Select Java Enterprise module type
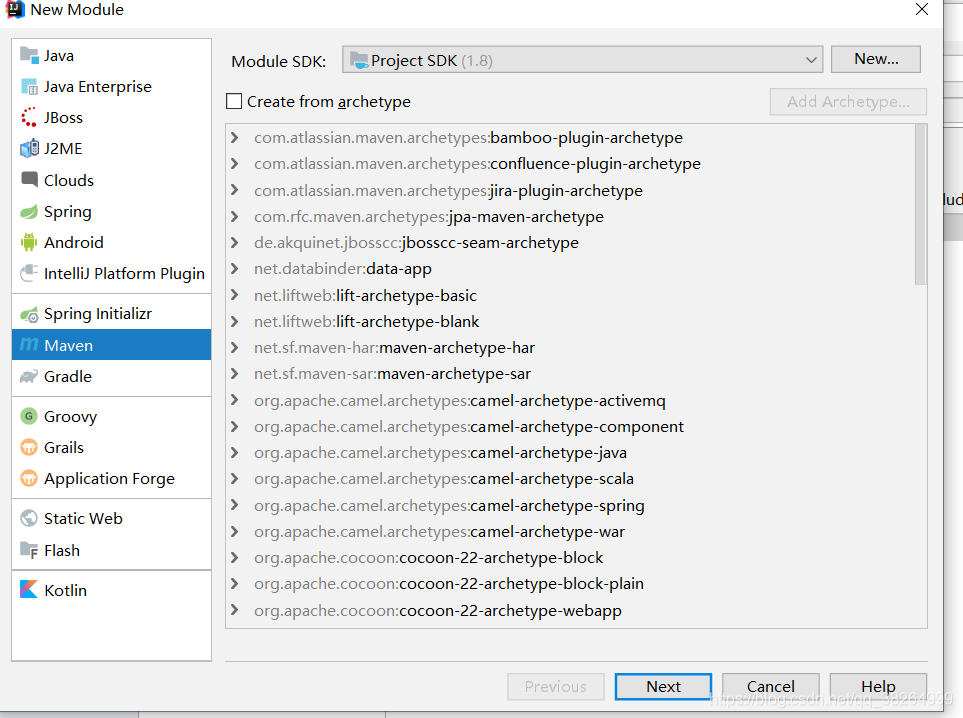The height and width of the screenshot is (718, 963). [x=111, y=87]
